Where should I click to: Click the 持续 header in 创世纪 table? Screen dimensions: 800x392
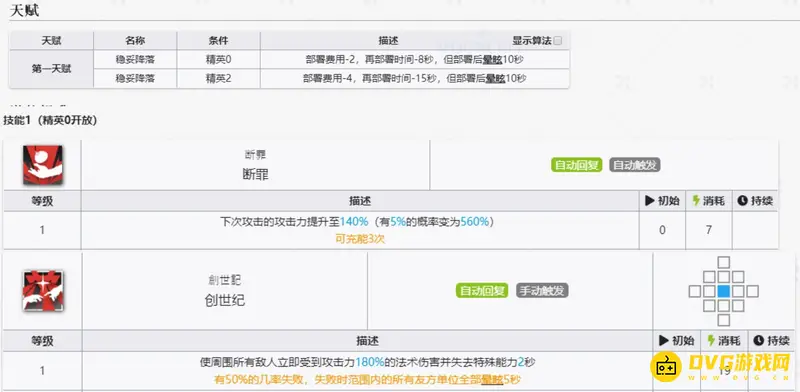(772, 340)
